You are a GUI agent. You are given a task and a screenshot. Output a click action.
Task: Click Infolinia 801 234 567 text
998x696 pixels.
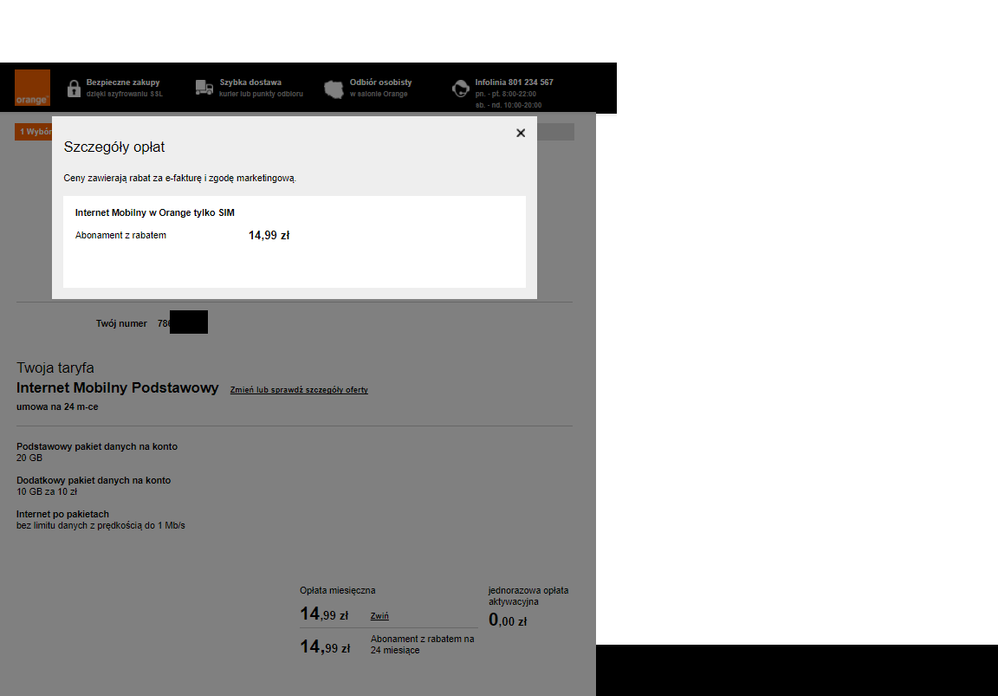point(514,82)
